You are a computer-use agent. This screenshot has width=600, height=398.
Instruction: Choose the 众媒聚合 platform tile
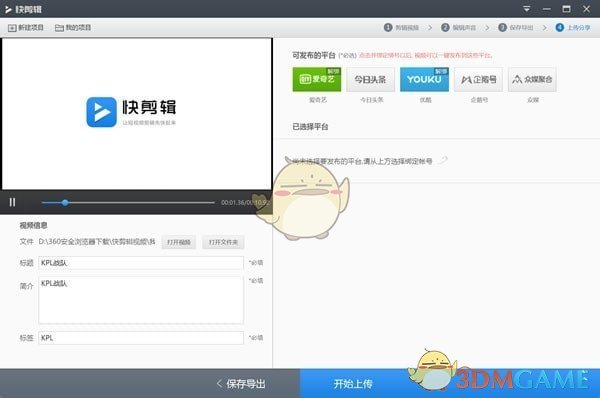(532, 80)
